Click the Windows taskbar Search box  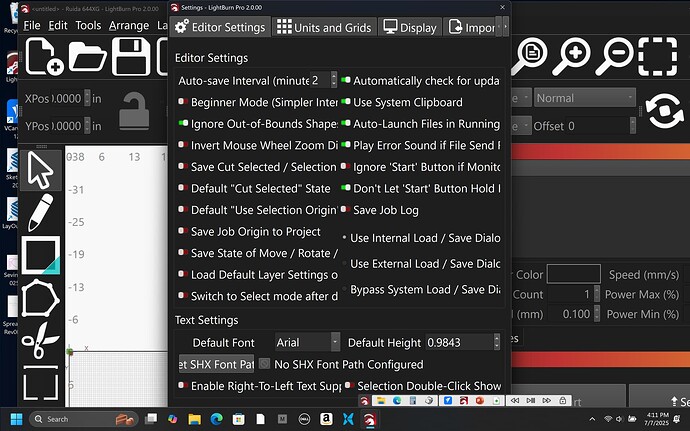[x=84, y=419]
